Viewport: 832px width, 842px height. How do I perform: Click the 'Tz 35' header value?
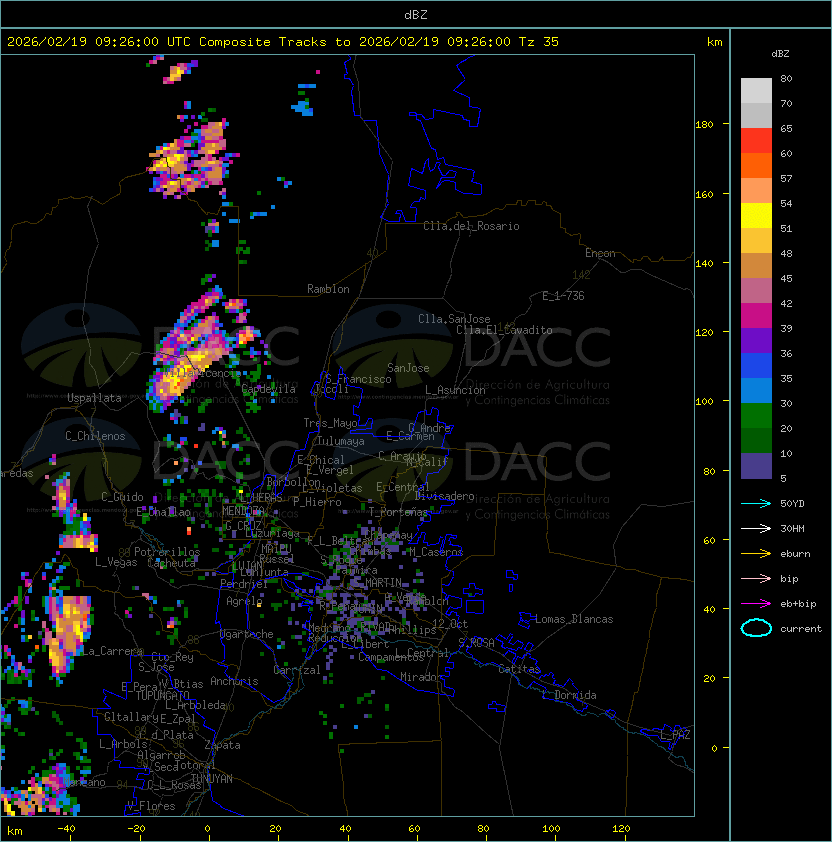coord(539,42)
